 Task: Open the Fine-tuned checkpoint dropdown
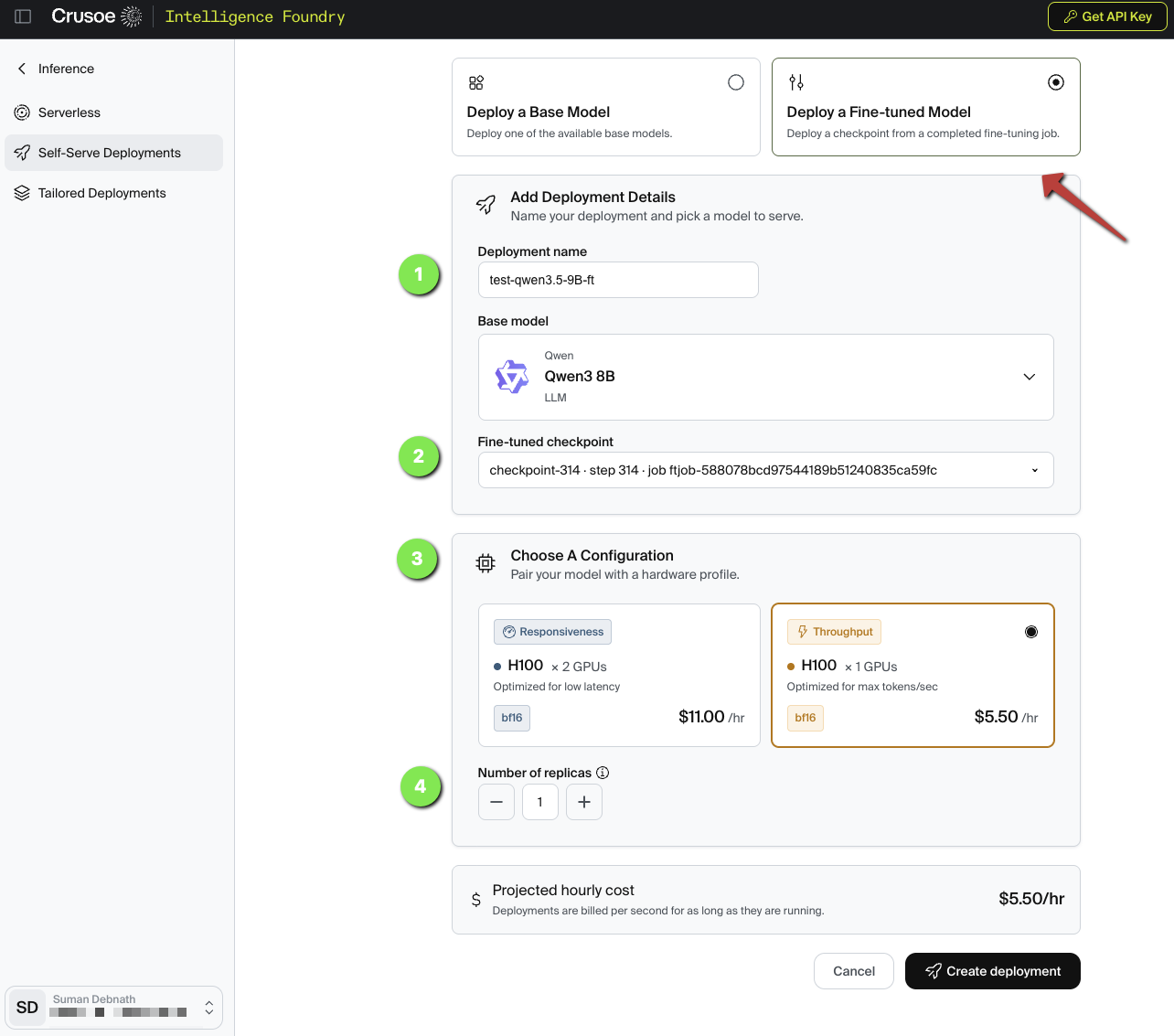coord(765,470)
